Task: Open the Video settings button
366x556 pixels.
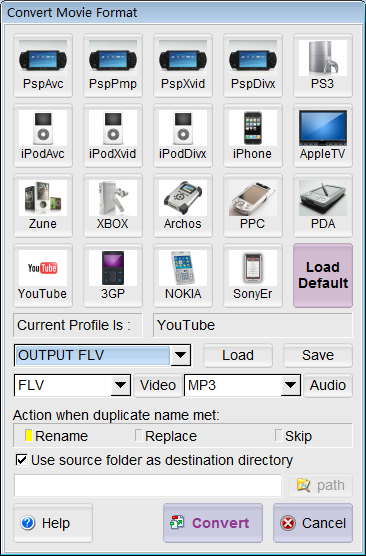Action: point(158,385)
